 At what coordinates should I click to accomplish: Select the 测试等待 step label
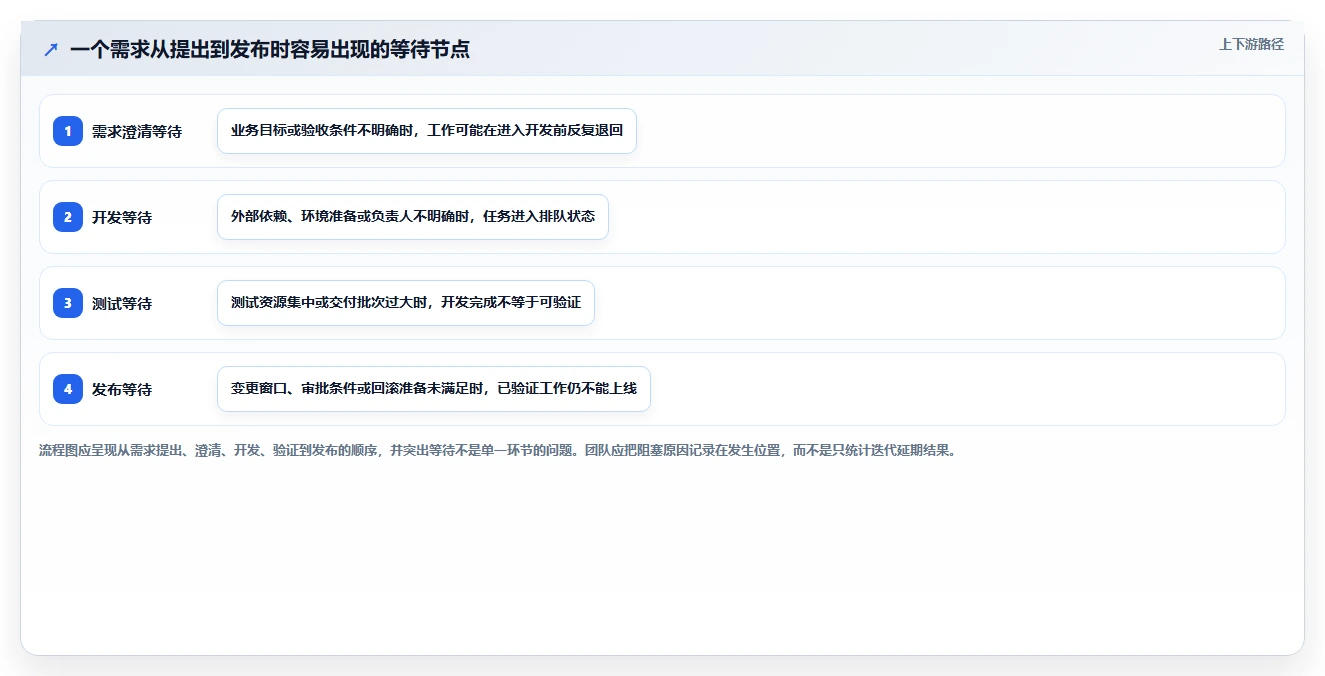tap(122, 303)
